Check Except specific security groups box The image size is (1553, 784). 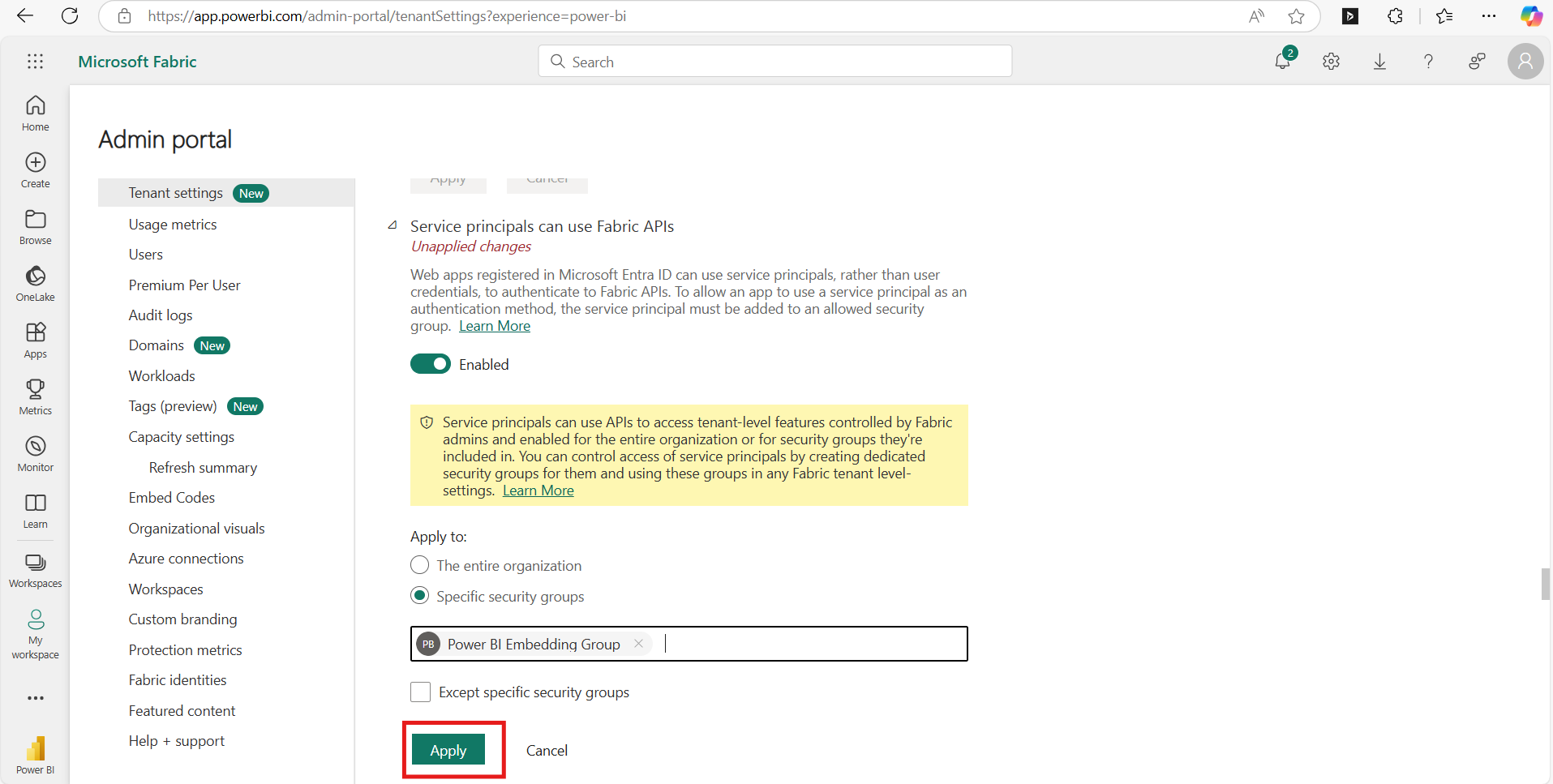pos(420,692)
